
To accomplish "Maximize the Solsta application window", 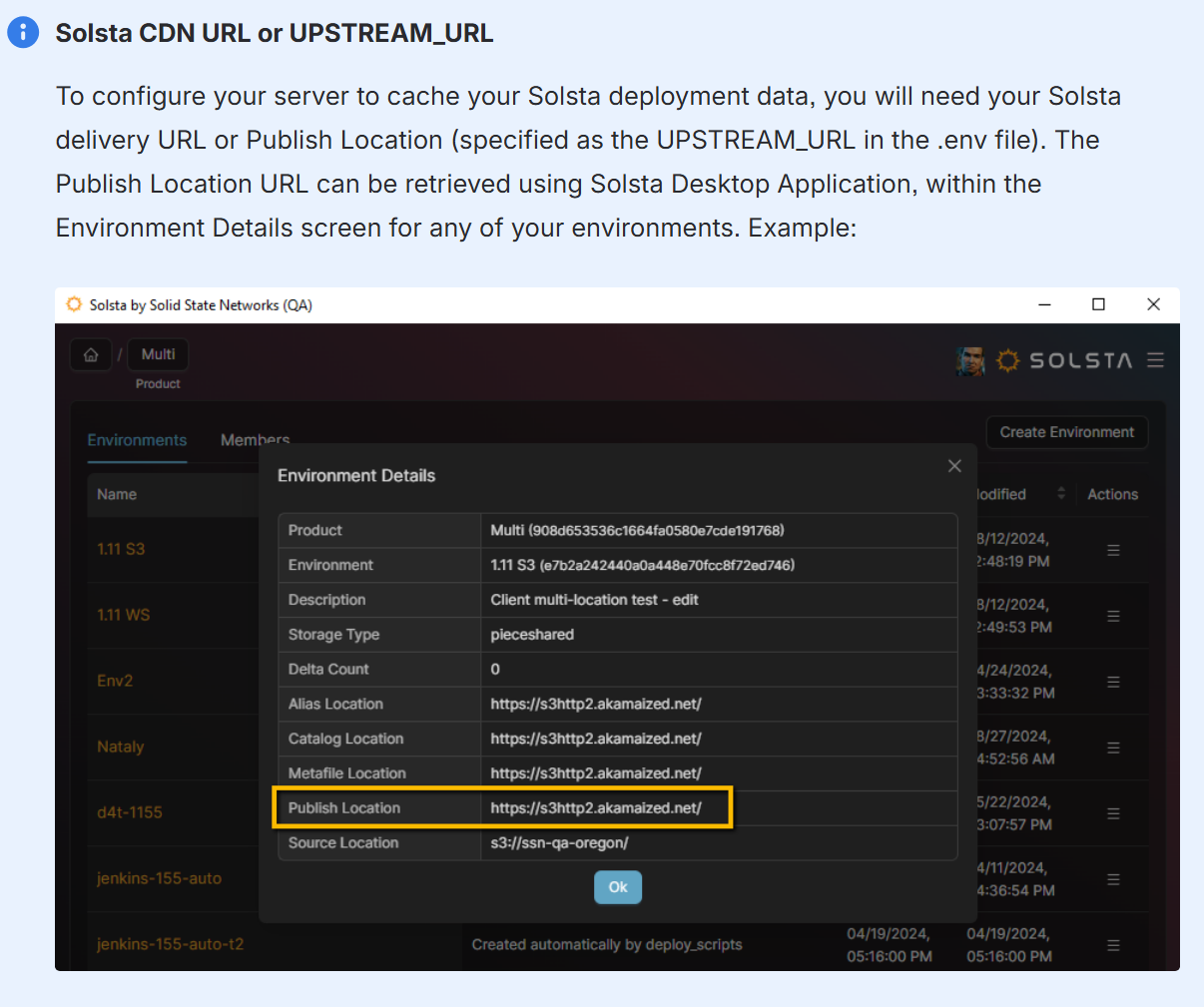I will [x=1098, y=304].
